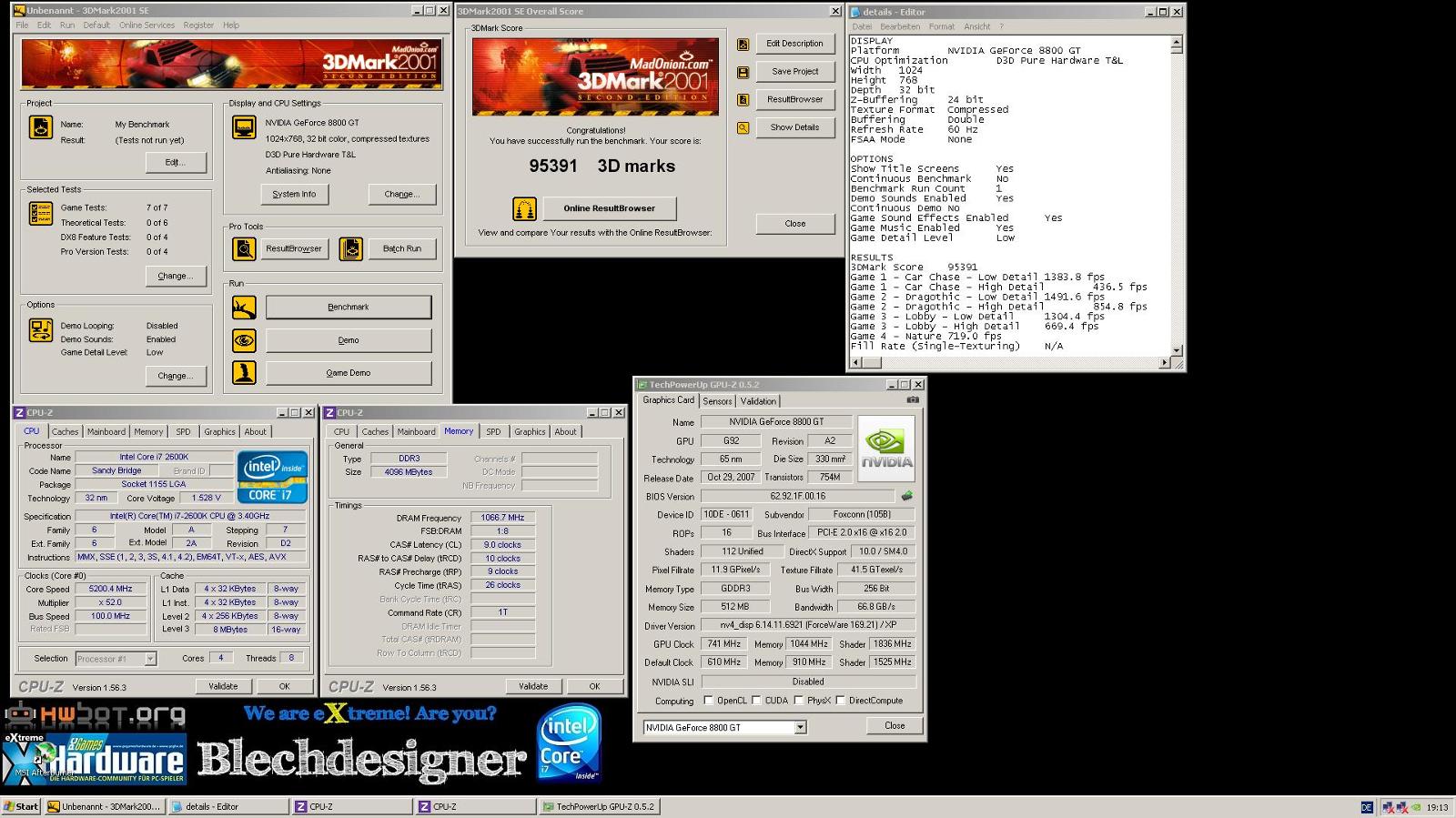Click Show Details button
The height and width of the screenshot is (818, 1456).
[794, 128]
